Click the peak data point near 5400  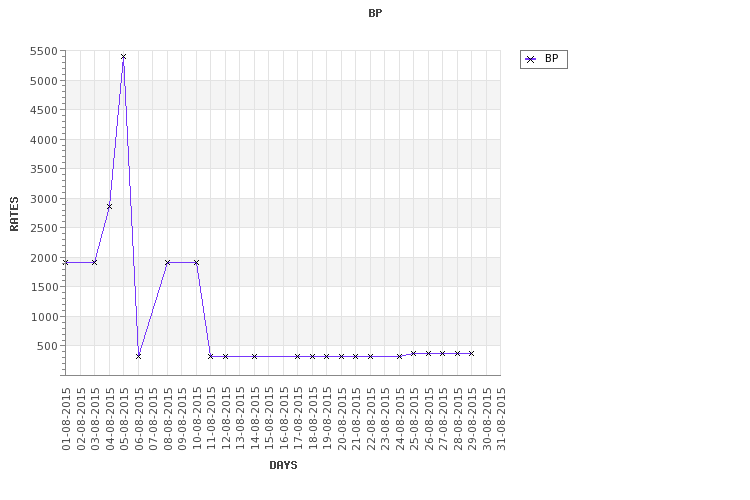pos(123,56)
